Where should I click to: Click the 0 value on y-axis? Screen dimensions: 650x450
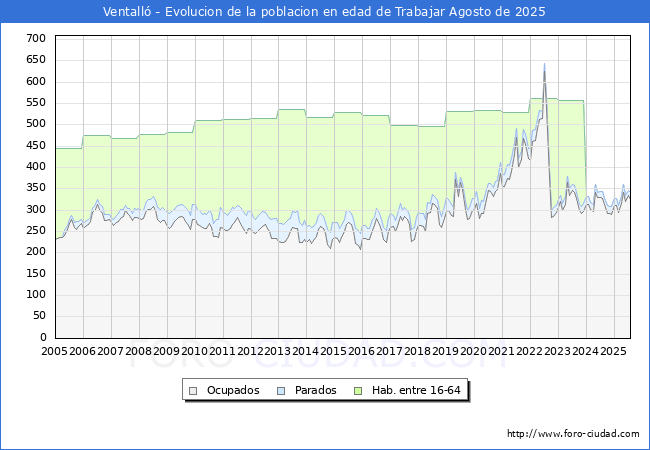point(44,337)
